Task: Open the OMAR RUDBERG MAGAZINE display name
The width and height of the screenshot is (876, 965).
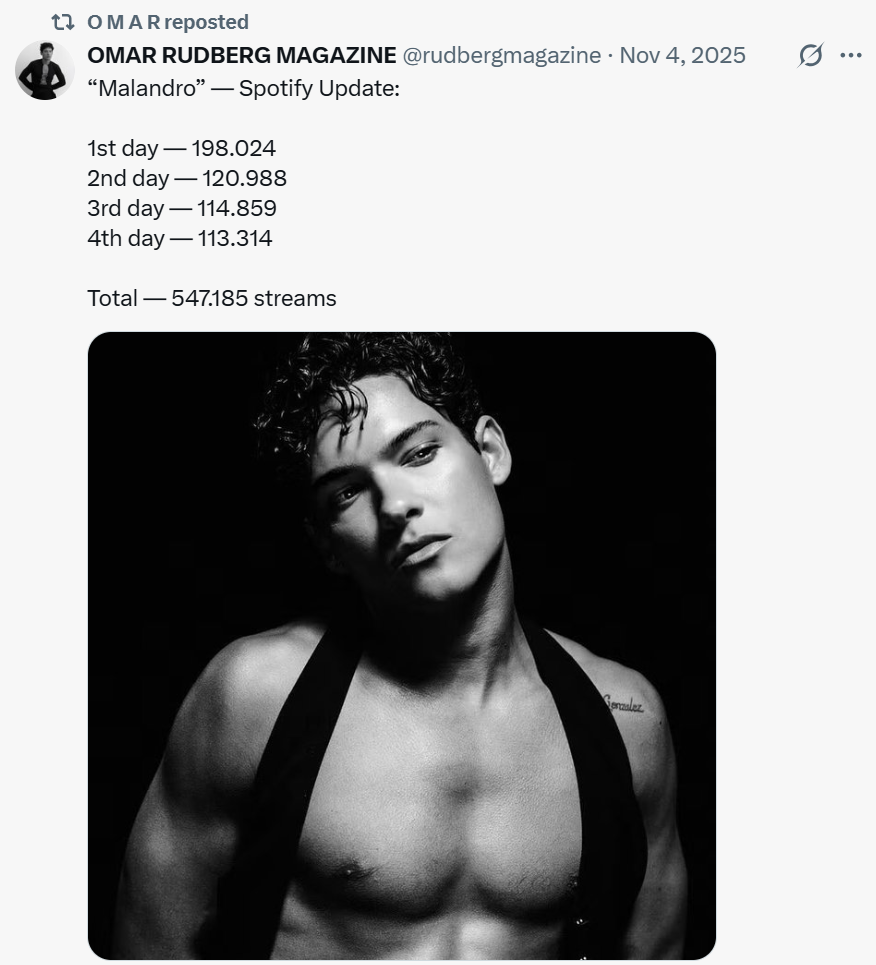Action: point(242,55)
